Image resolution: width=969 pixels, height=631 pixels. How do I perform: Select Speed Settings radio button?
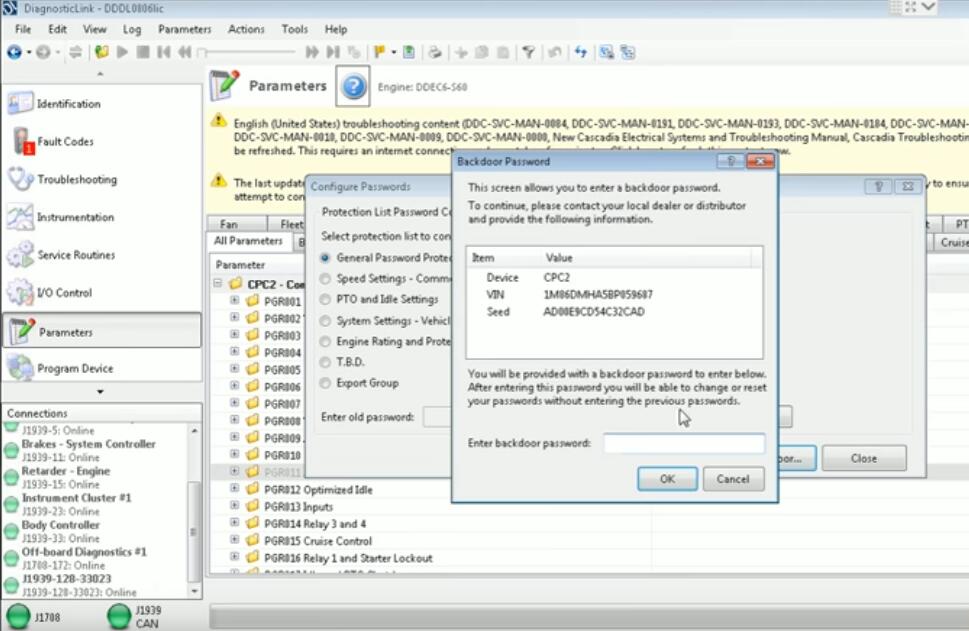(x=325, y=279)
